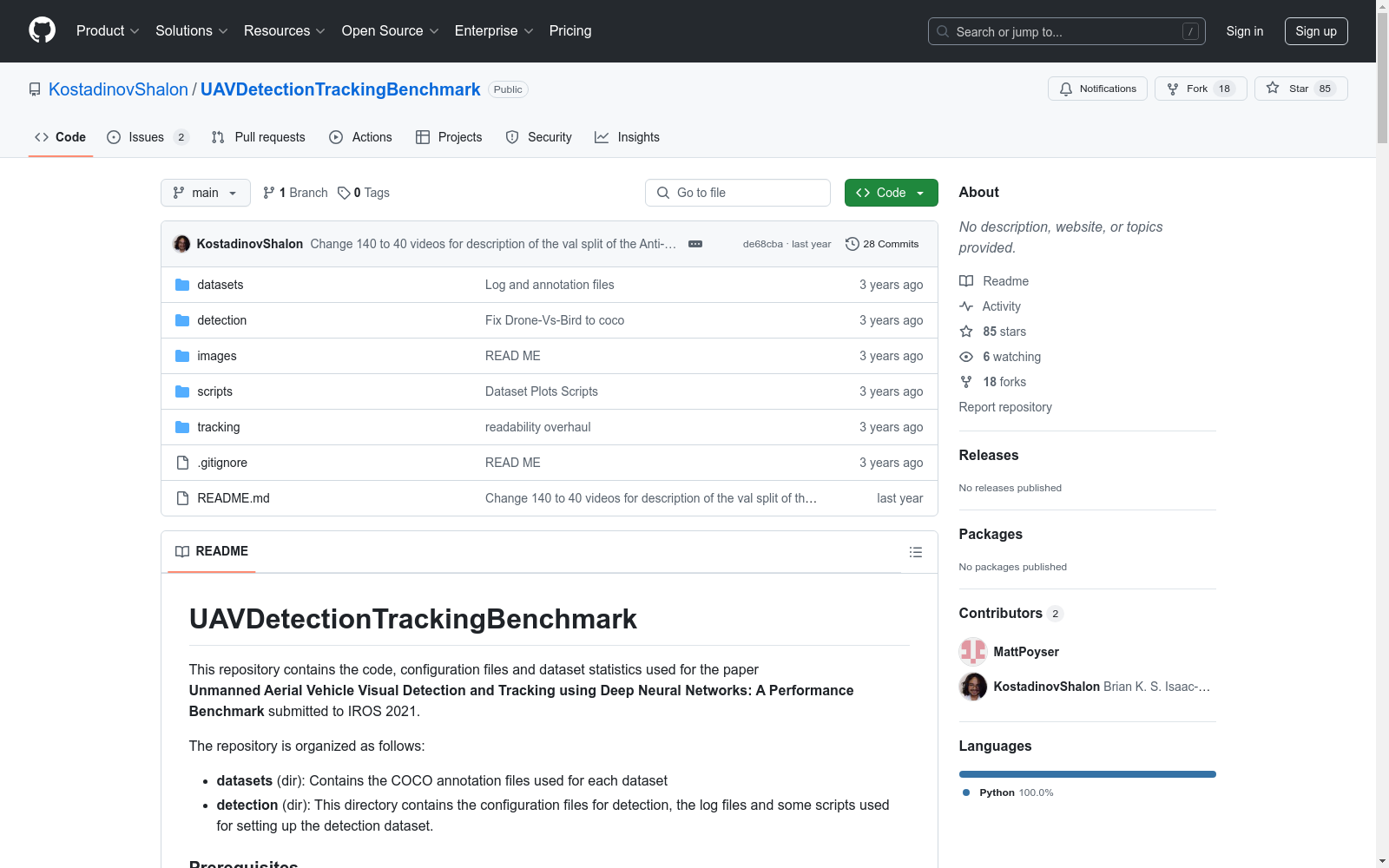This screenshot has width=1389, height=868.
Task: Open the GitHub homepage logo
Action: click(42, 30)
